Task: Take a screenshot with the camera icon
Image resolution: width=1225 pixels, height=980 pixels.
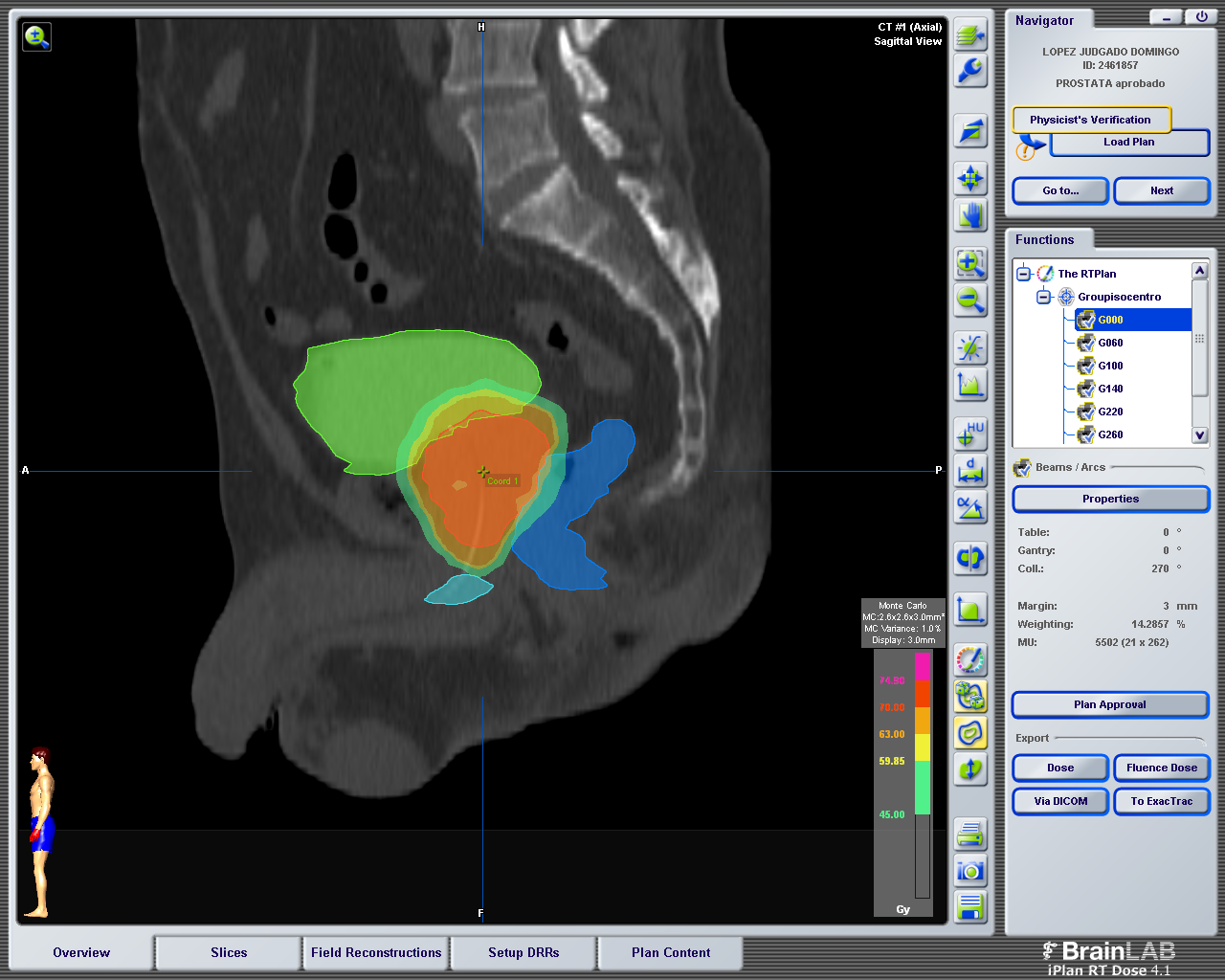Action: [970, 871]
